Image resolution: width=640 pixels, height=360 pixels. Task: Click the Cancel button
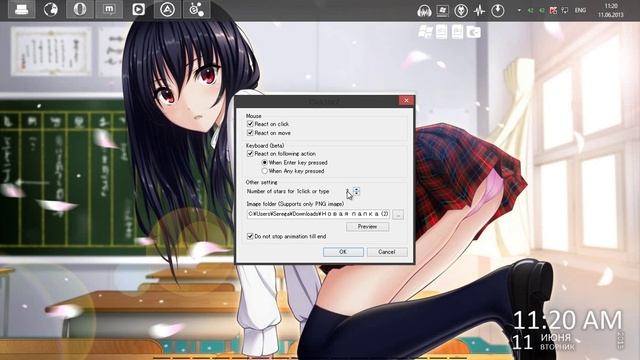tap(387, 252)
